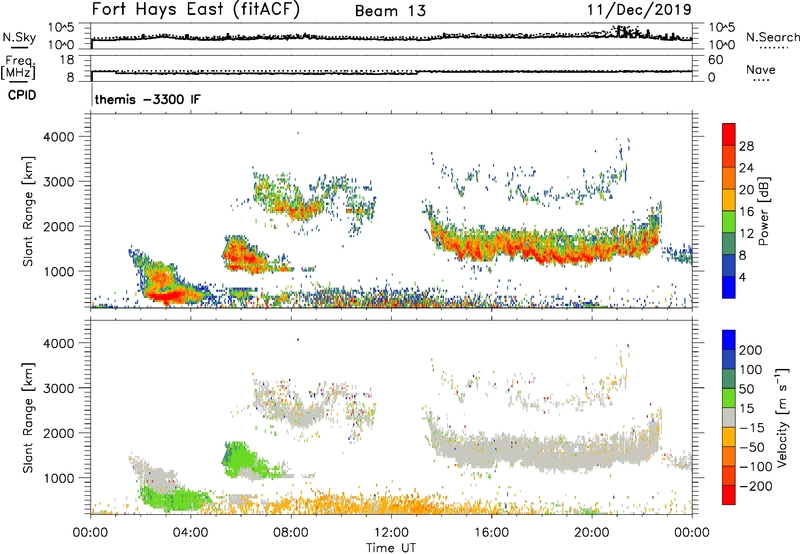Click the red segment of velocity color bar

pos(729,495)
